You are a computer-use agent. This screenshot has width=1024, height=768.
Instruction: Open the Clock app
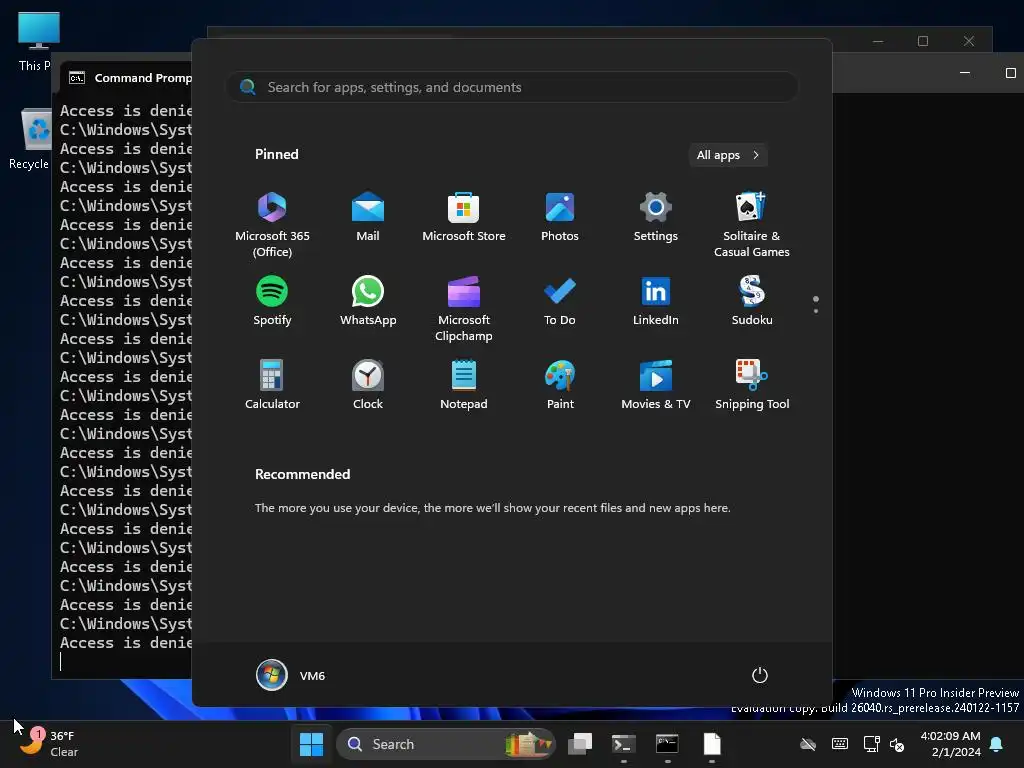[368, 385]
